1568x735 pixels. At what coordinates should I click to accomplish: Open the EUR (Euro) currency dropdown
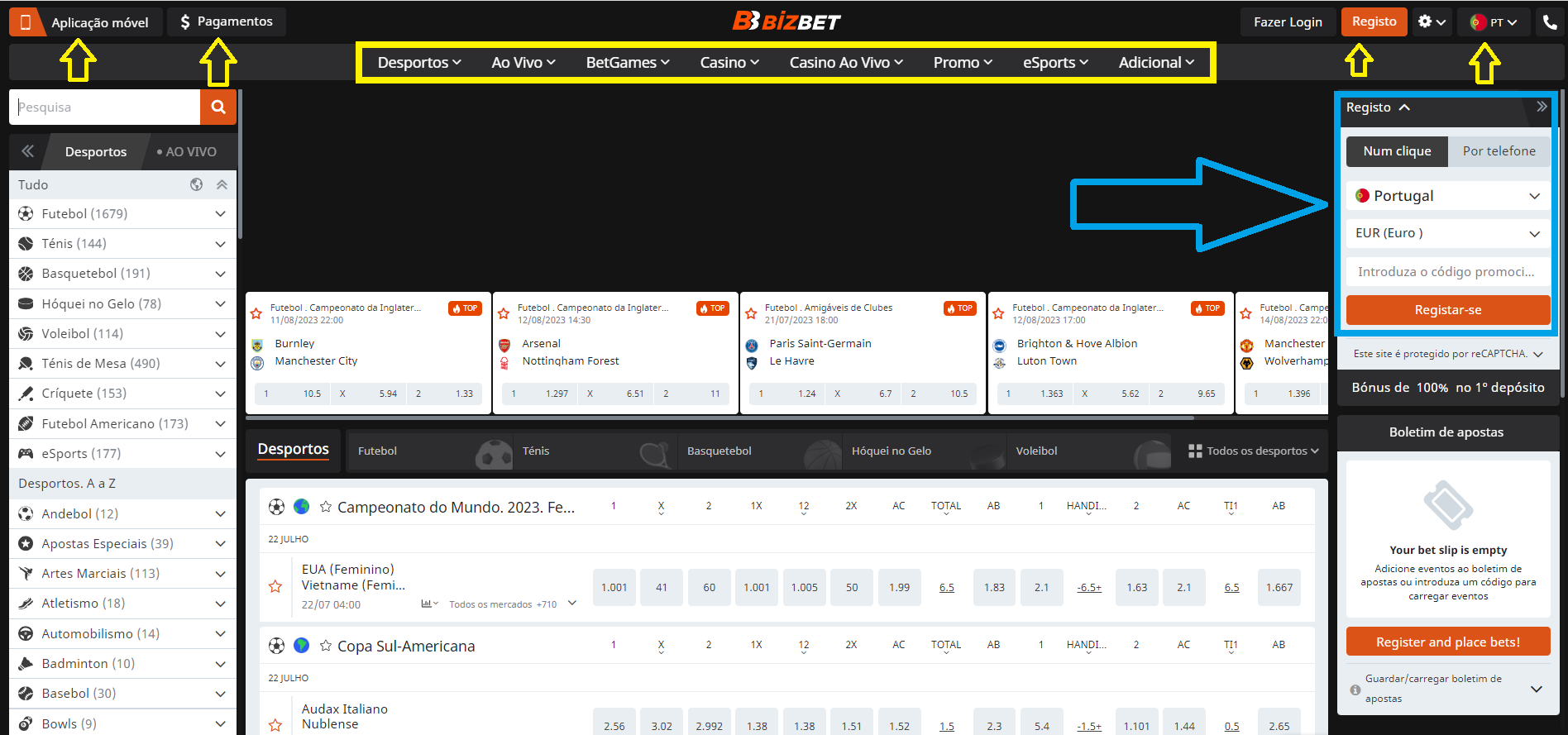1447,233
